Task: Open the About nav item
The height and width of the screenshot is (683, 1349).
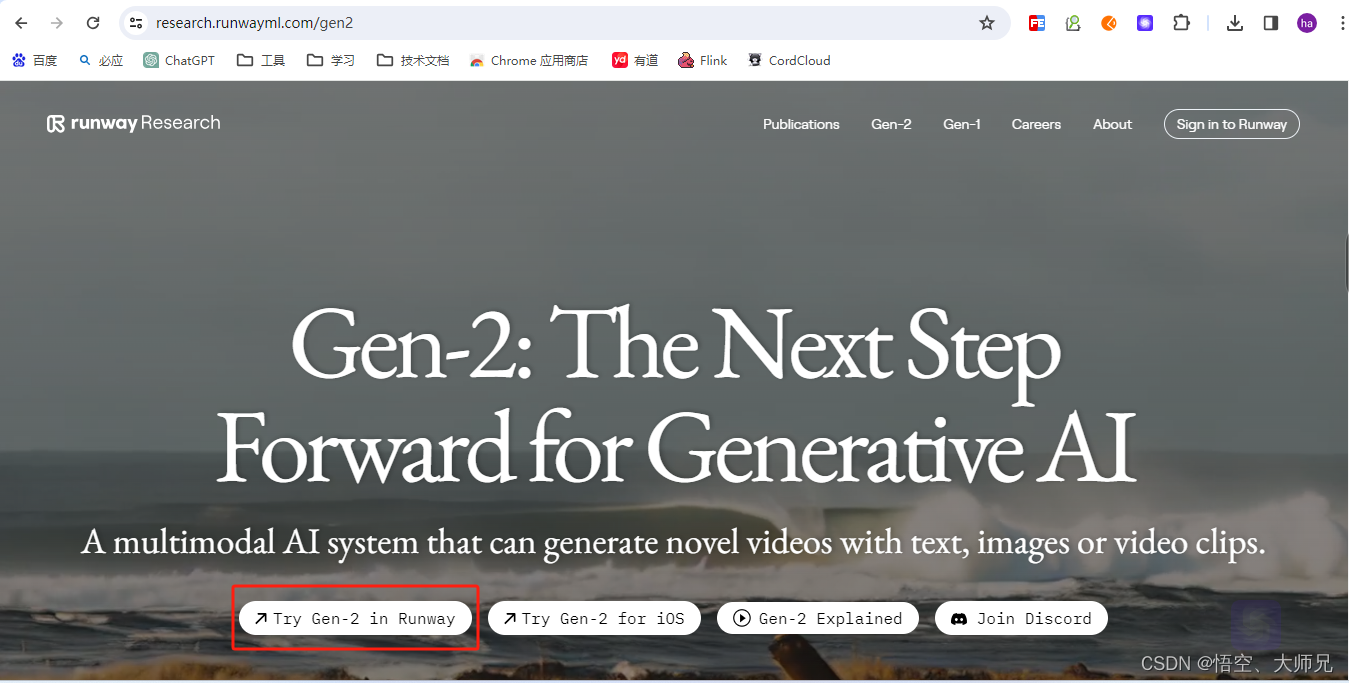Action: tap(1112, 124)
